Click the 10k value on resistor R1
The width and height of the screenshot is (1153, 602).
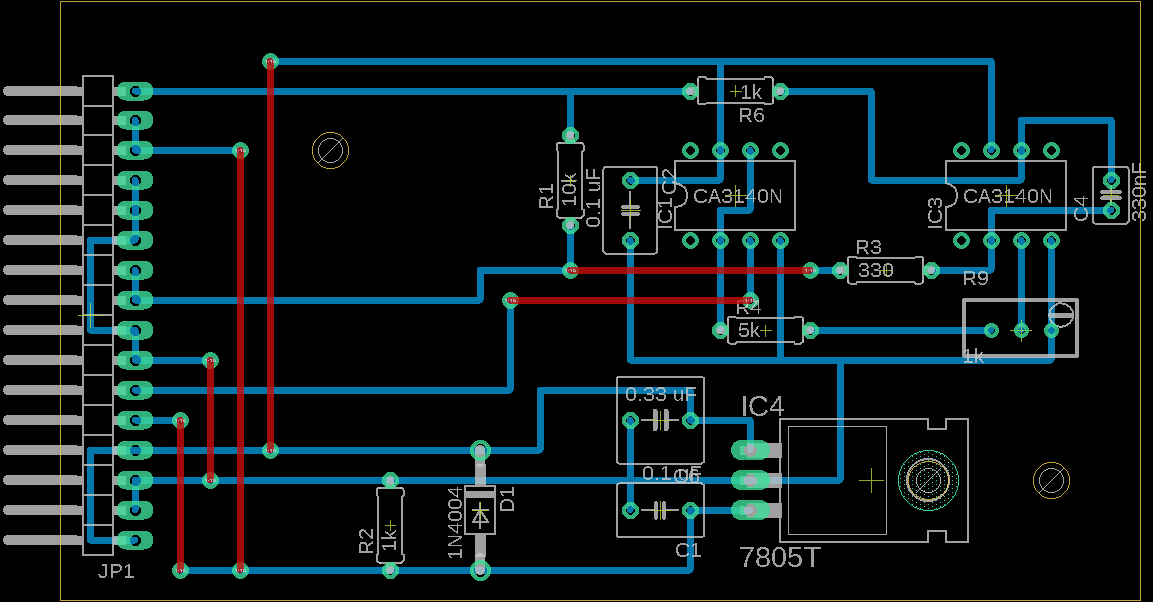tap(570, 189)
